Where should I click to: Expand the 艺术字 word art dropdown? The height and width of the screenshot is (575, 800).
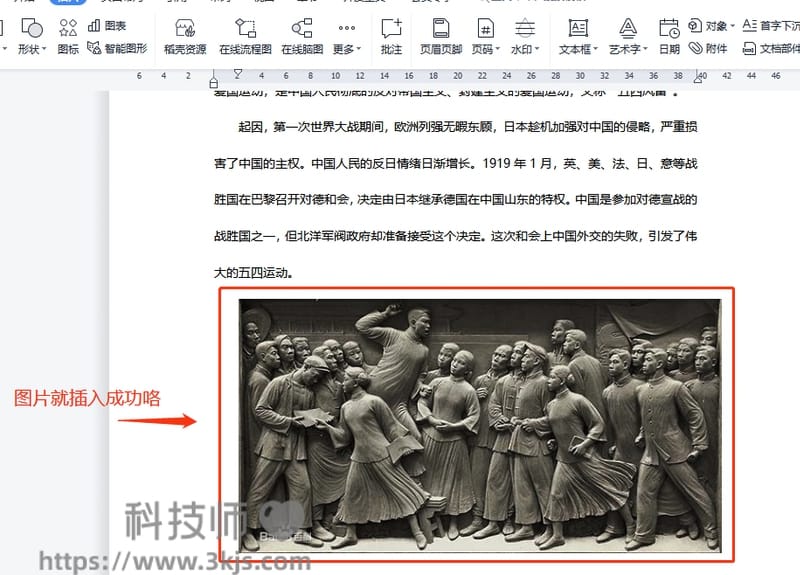[x=628, y=36]
